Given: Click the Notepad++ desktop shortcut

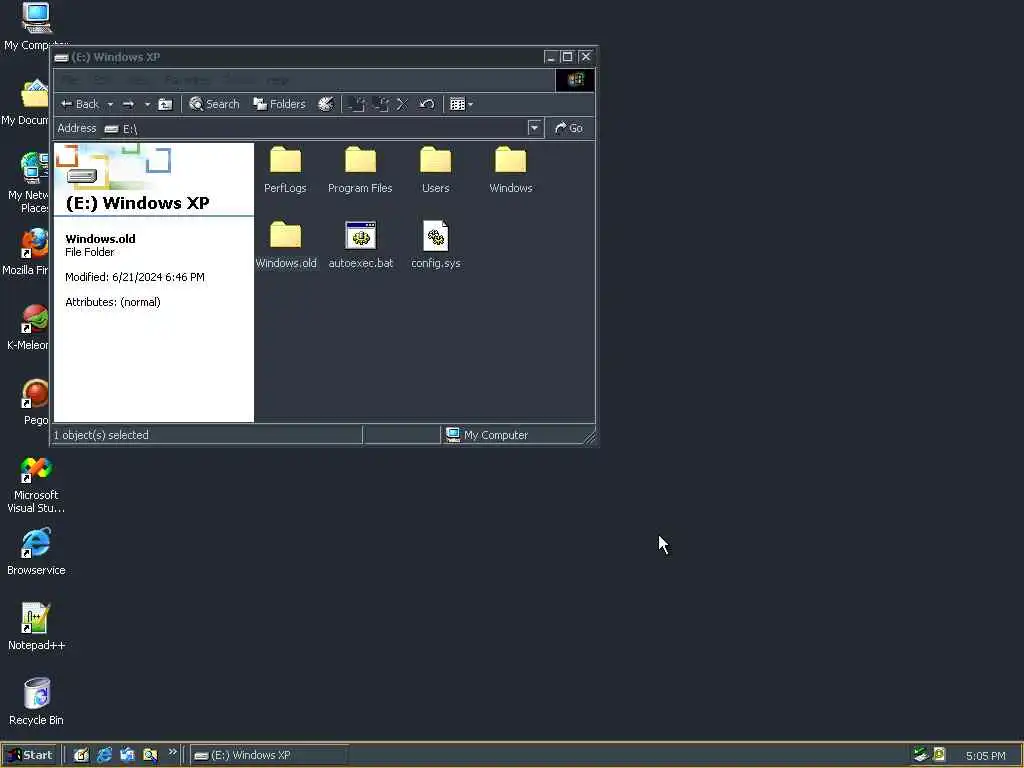Looking at the screenshot, I should point(36,627).
